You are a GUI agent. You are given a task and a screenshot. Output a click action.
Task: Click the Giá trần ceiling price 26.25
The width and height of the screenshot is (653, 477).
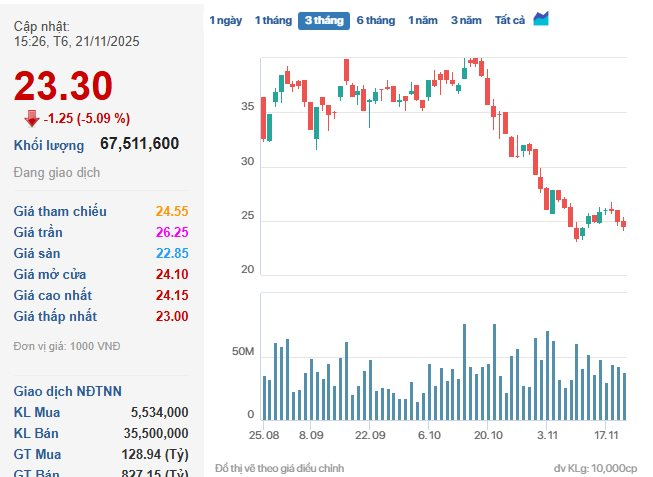(x=171, y=232)
